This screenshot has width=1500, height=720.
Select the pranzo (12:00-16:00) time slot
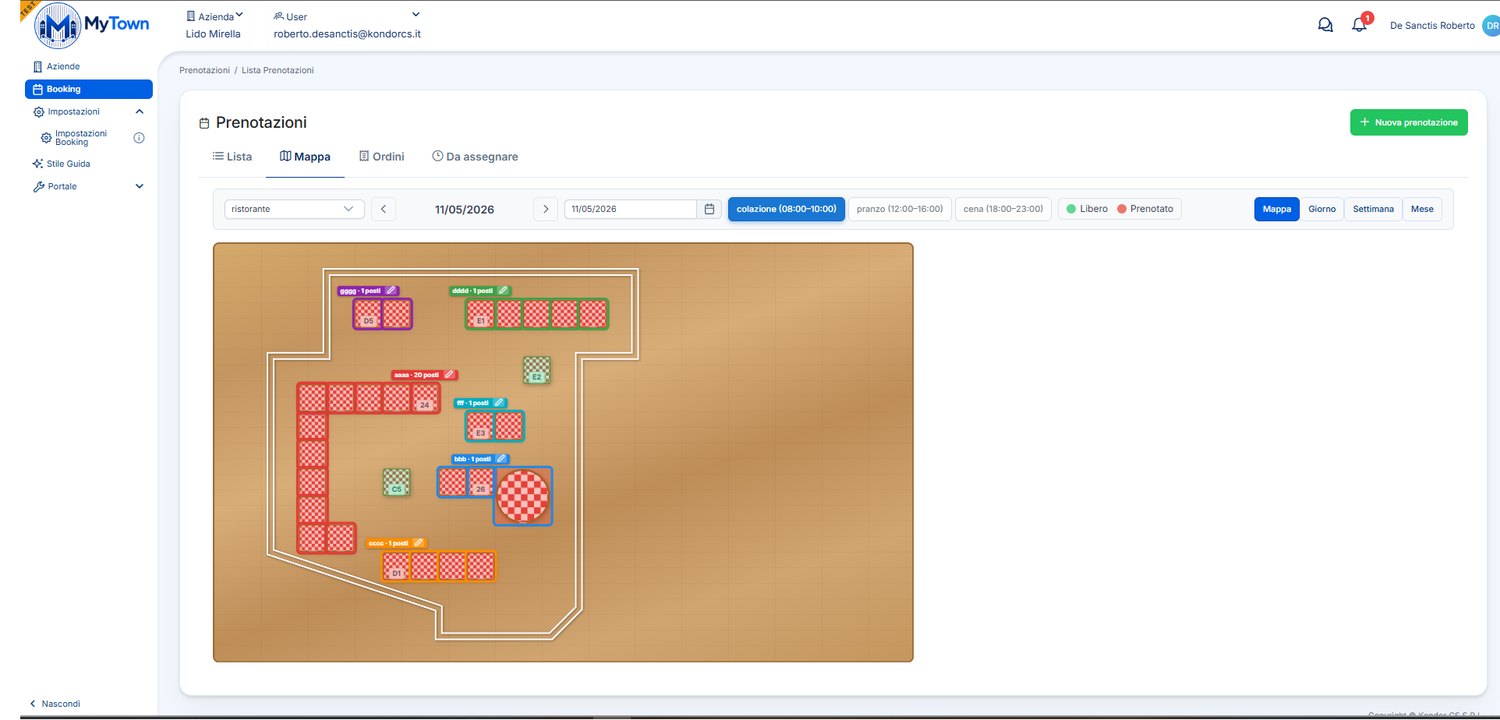click(x=900, y=209)
